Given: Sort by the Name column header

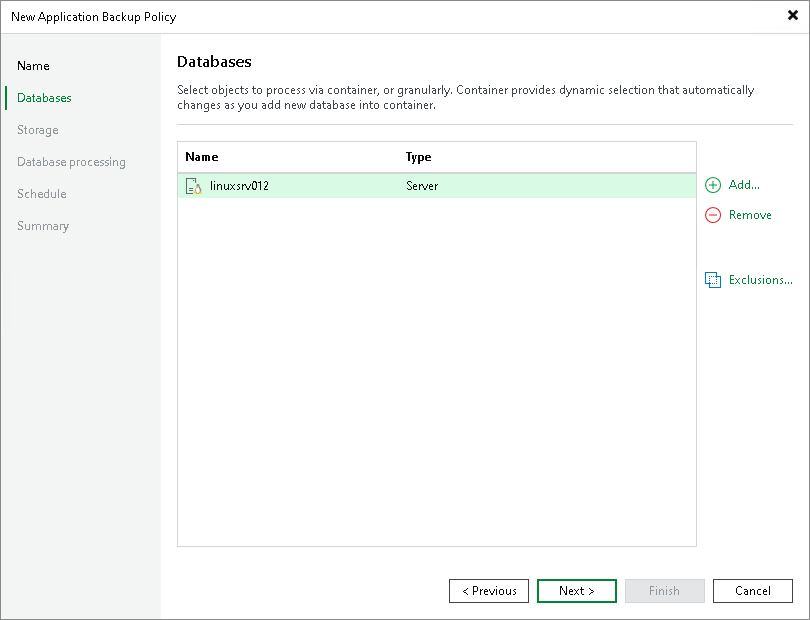Looking at the screenshot, I should [x=202, y=157].
